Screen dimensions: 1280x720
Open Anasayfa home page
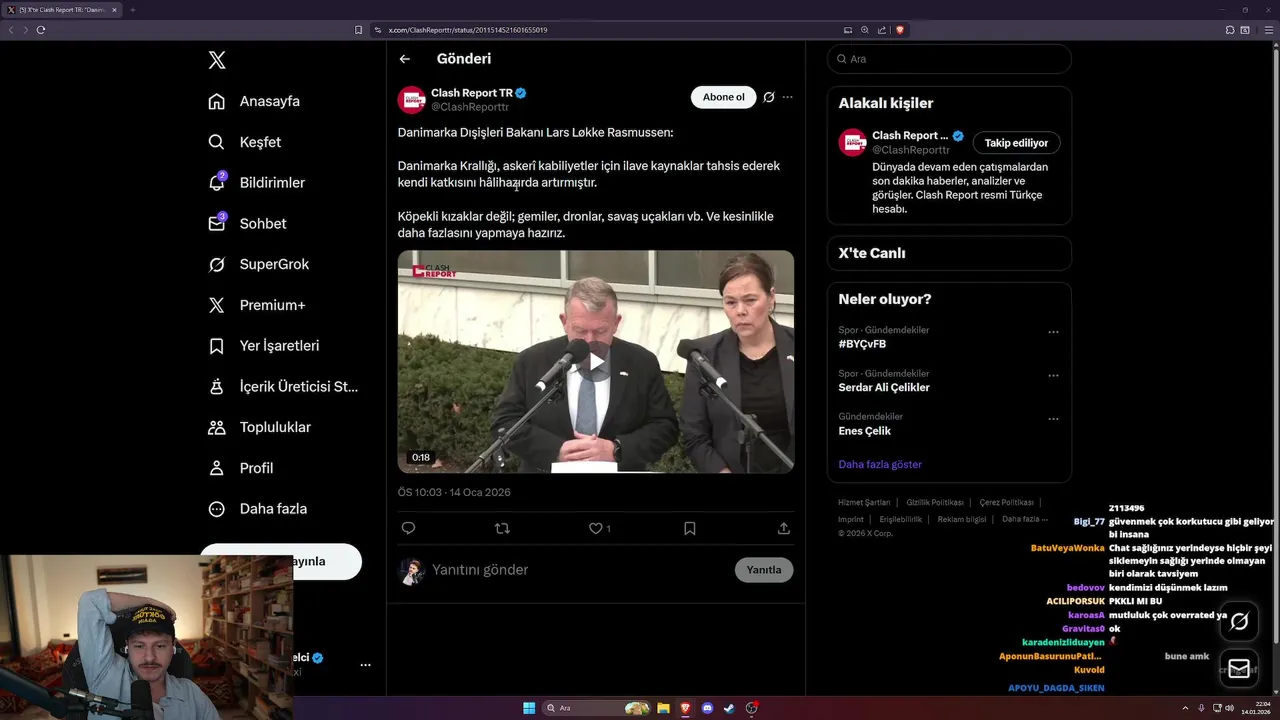pyautogui.click(x=255, y=101)
